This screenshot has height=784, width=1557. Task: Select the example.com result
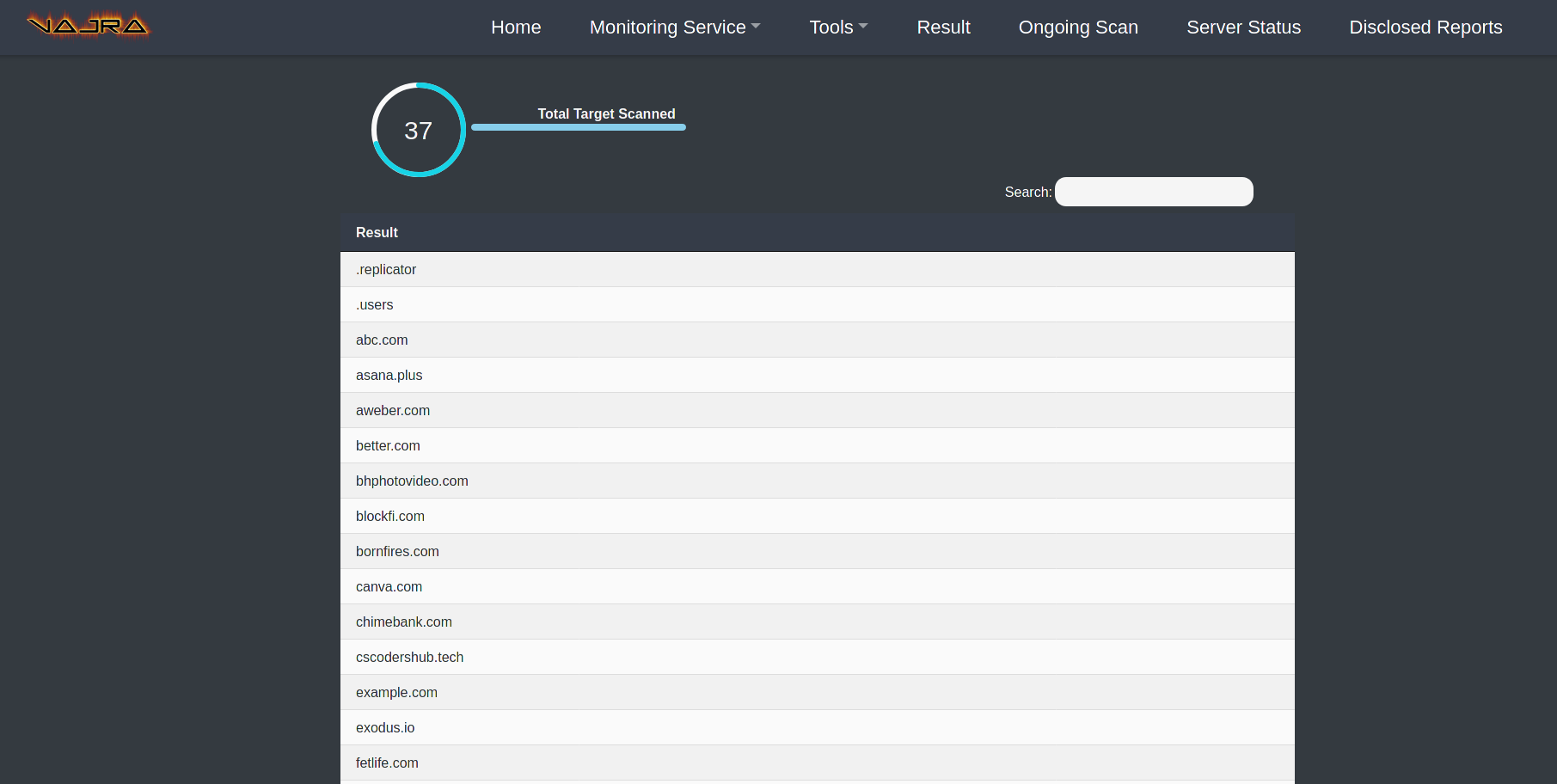click(818, 692)
